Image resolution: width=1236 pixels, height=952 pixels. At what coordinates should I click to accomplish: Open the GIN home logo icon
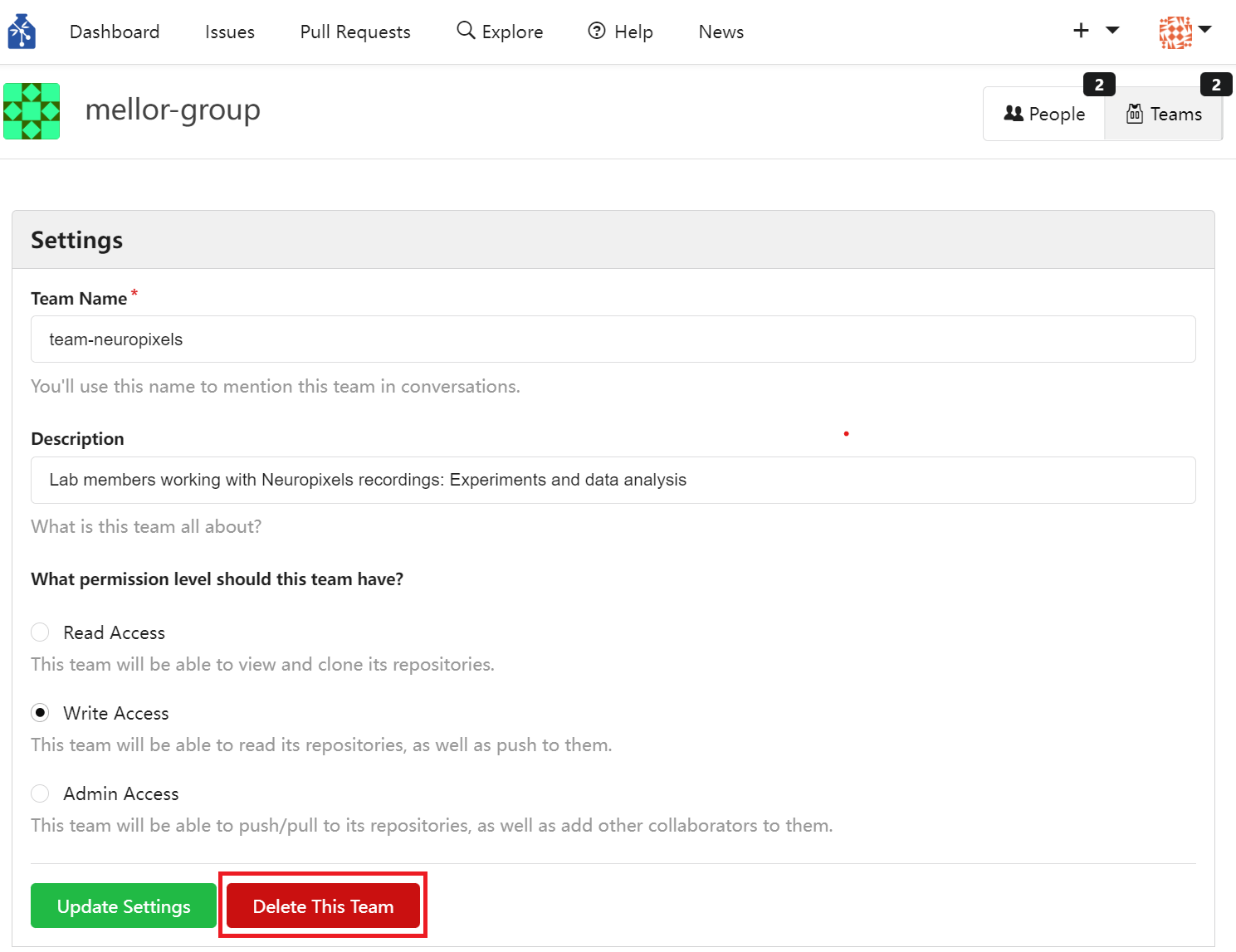(x=22, y=32)
